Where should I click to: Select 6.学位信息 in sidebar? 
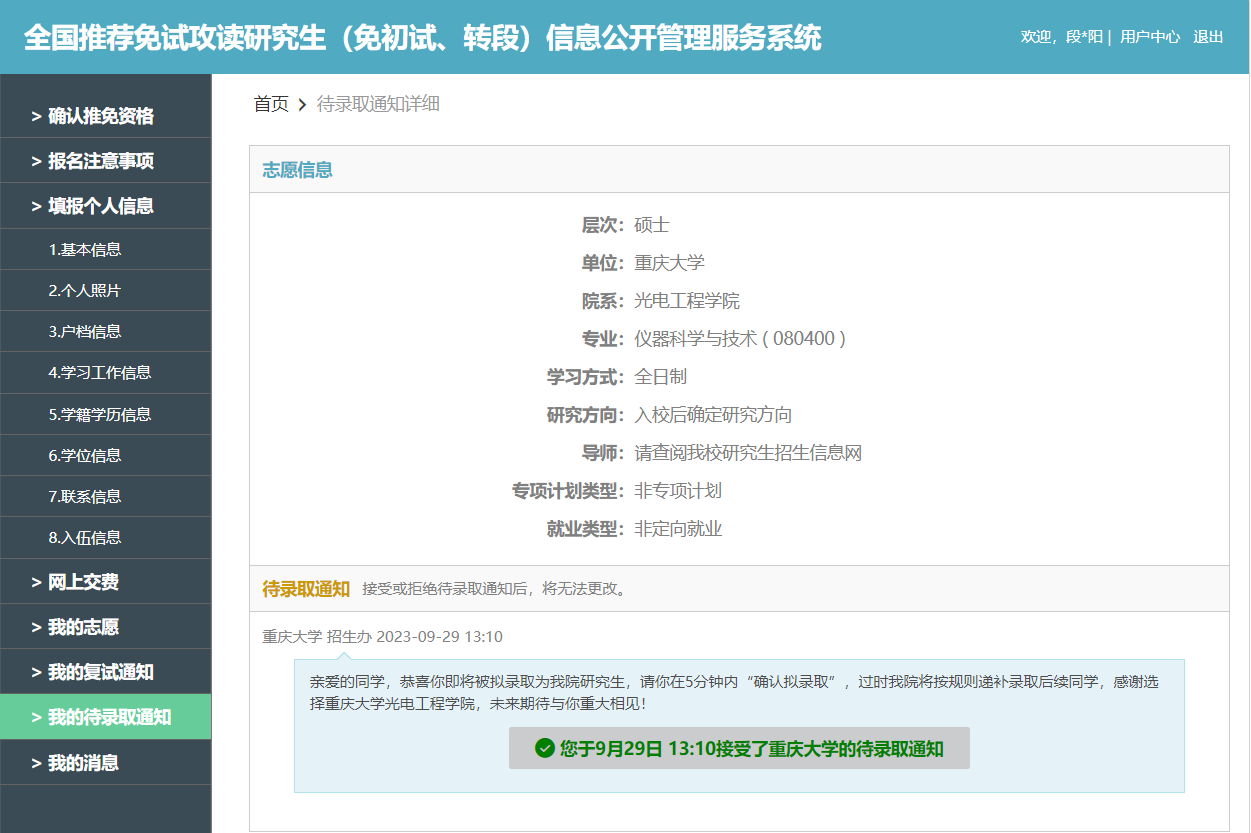click(85, 455)
